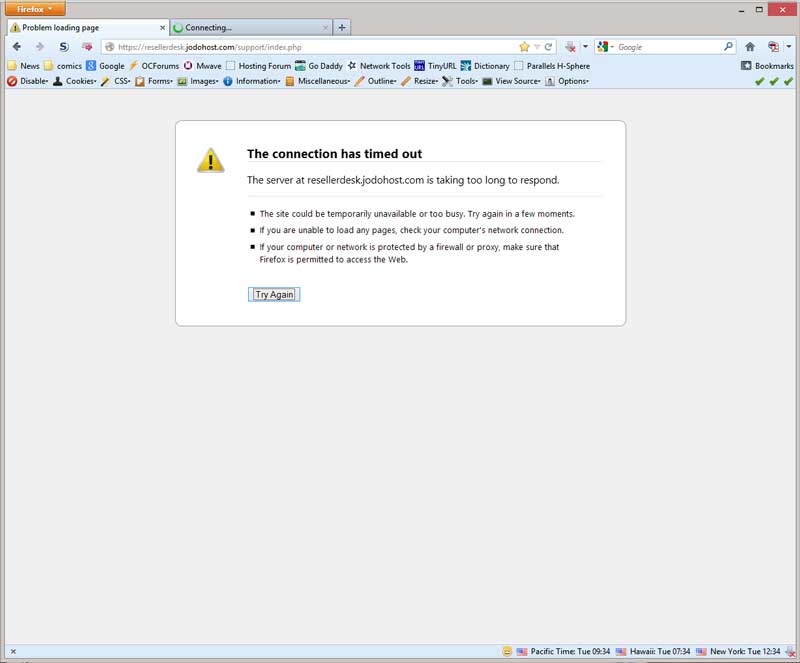
Task: Expand the CSS developer menu
Action: pos(116,81)
